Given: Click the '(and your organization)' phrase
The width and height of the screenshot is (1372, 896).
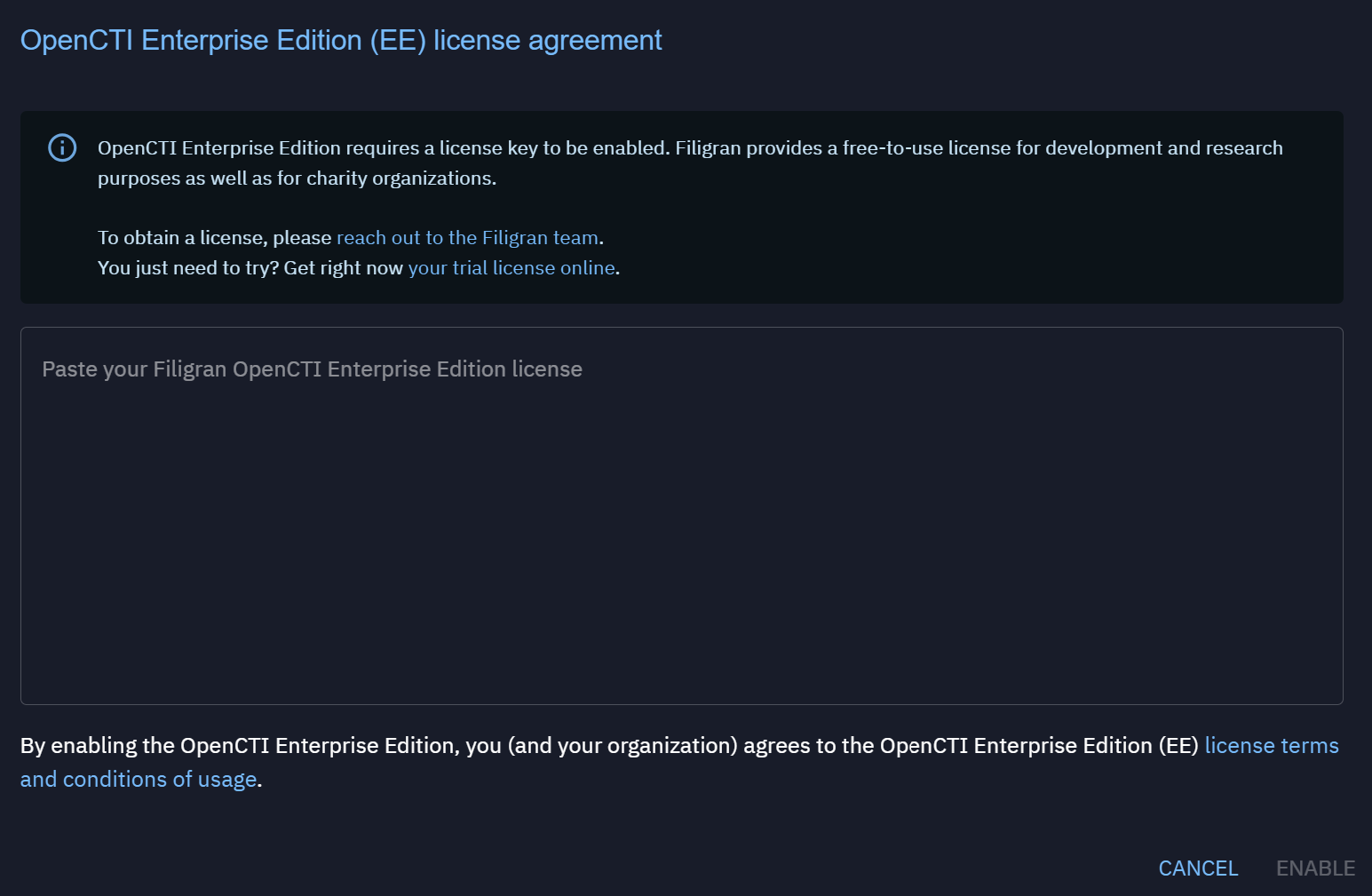Looking at the screenshot, I should [623, 746].
